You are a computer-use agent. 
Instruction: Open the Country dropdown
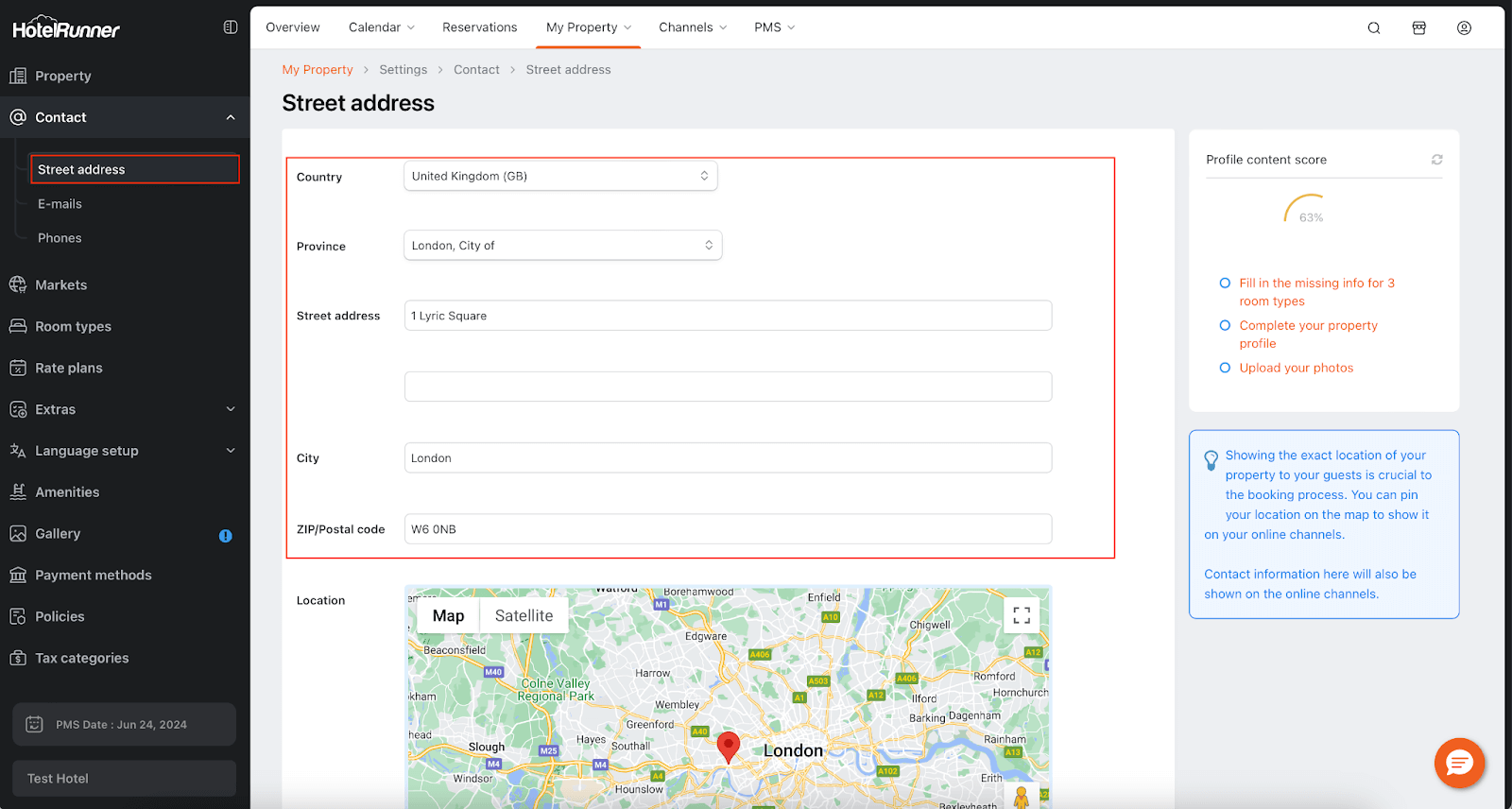click(x=560, y=176)
